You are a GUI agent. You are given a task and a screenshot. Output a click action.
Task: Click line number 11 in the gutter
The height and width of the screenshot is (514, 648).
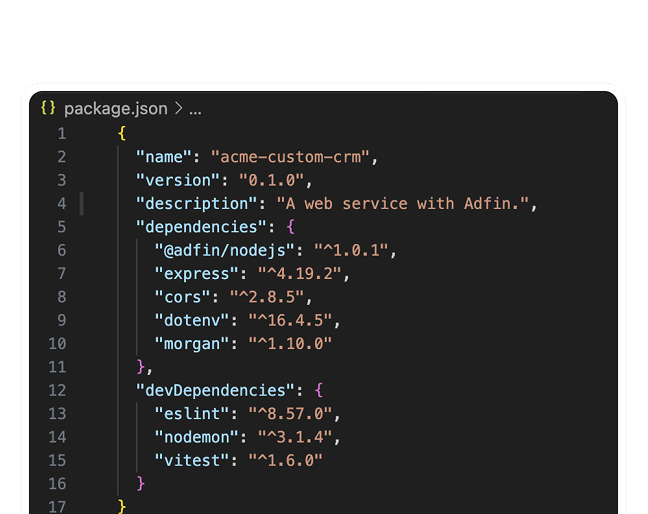point(57,367)
